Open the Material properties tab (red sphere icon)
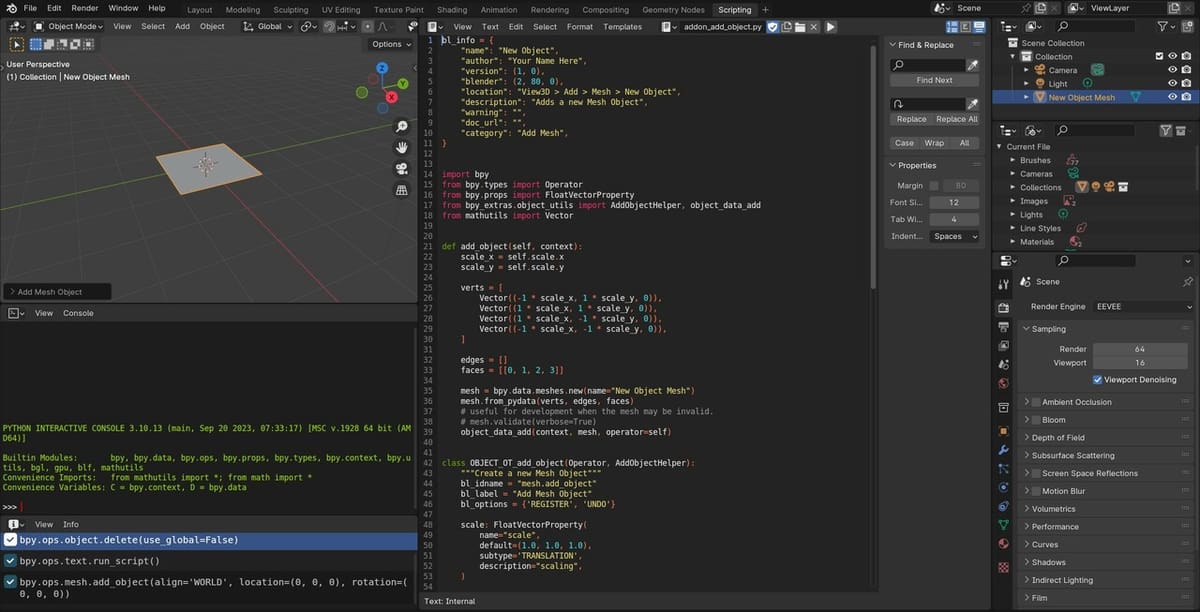This screenshot has height=612, width=1200. click(1003, 546)
